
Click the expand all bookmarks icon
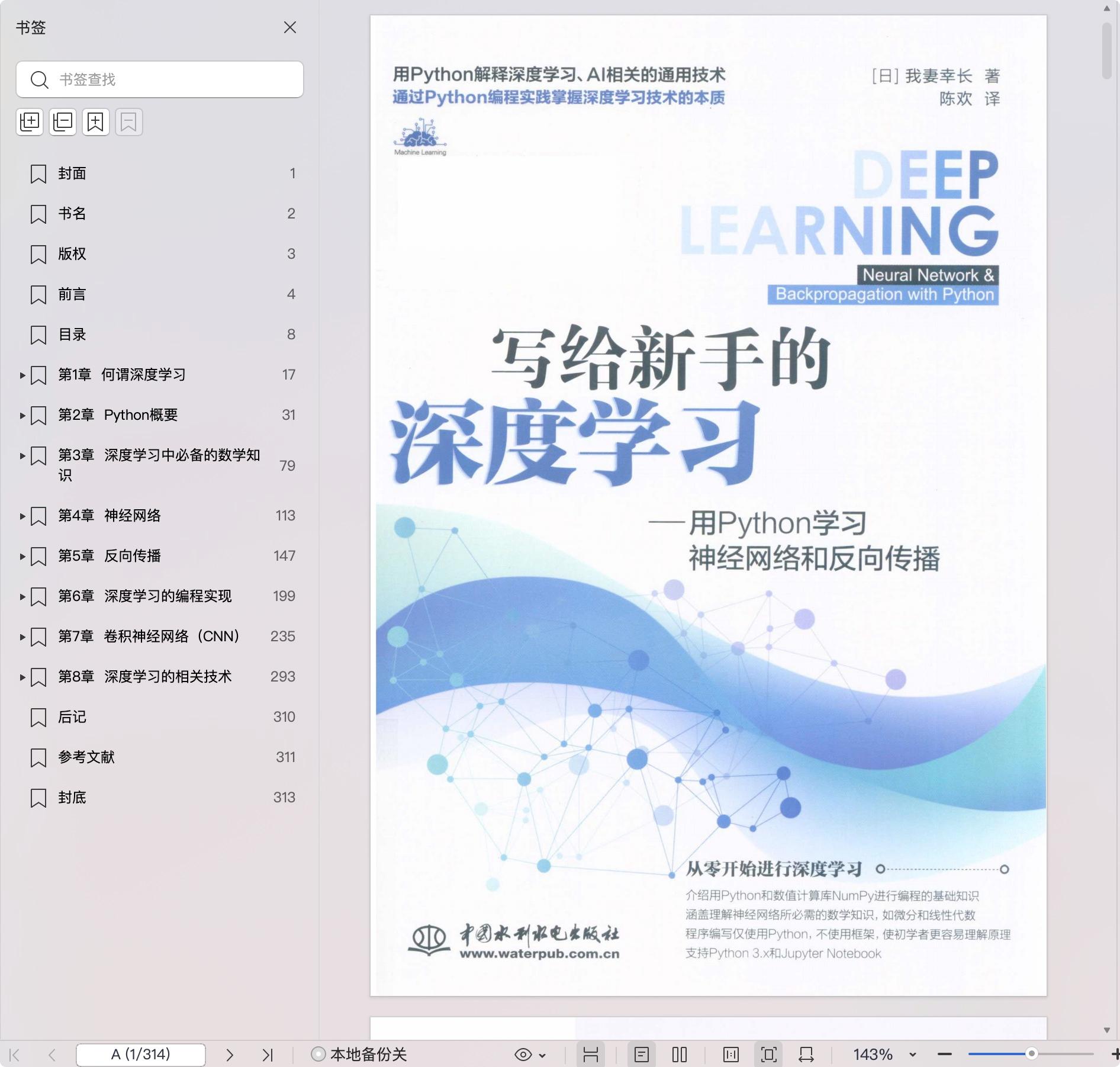(30, 122)
